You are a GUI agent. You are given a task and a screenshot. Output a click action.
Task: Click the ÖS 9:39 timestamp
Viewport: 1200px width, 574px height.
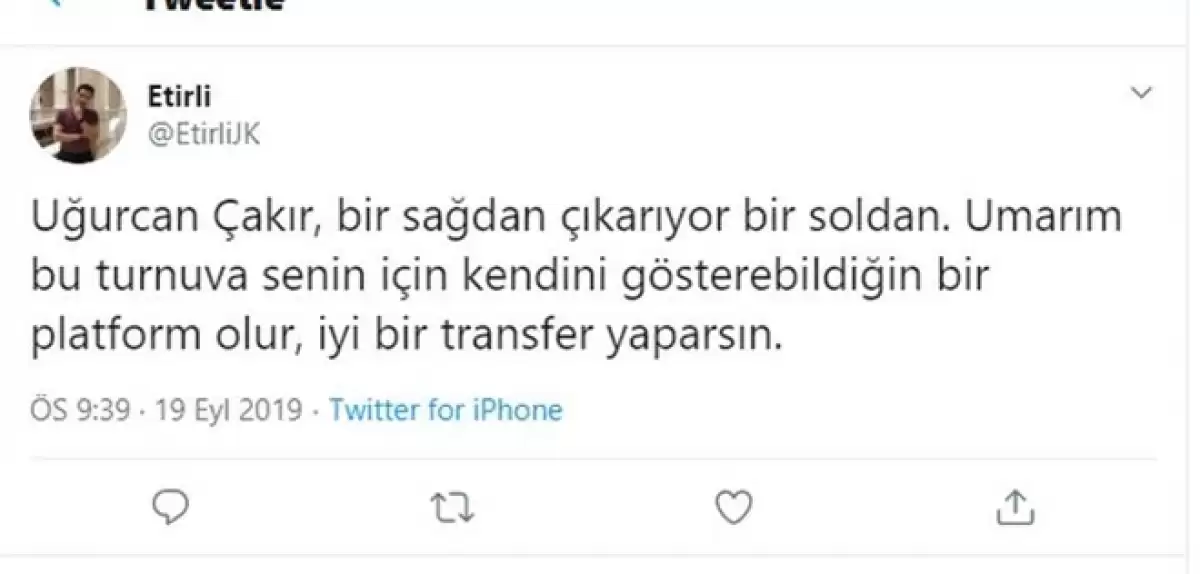[80, 410]
